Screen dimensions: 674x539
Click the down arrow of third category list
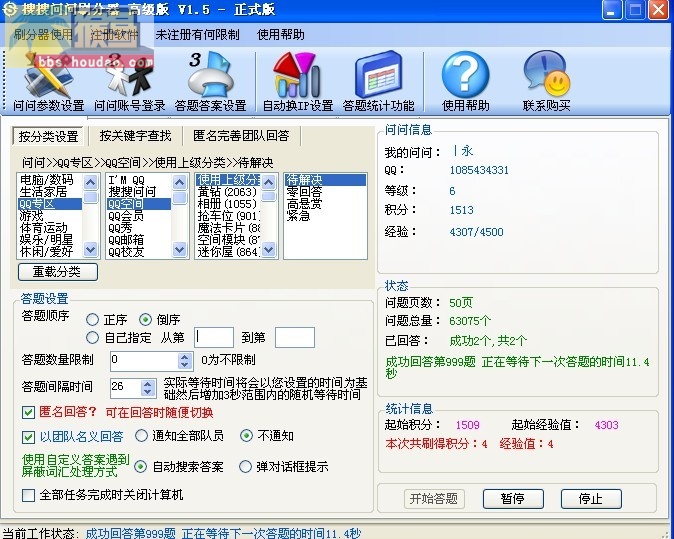269,249
